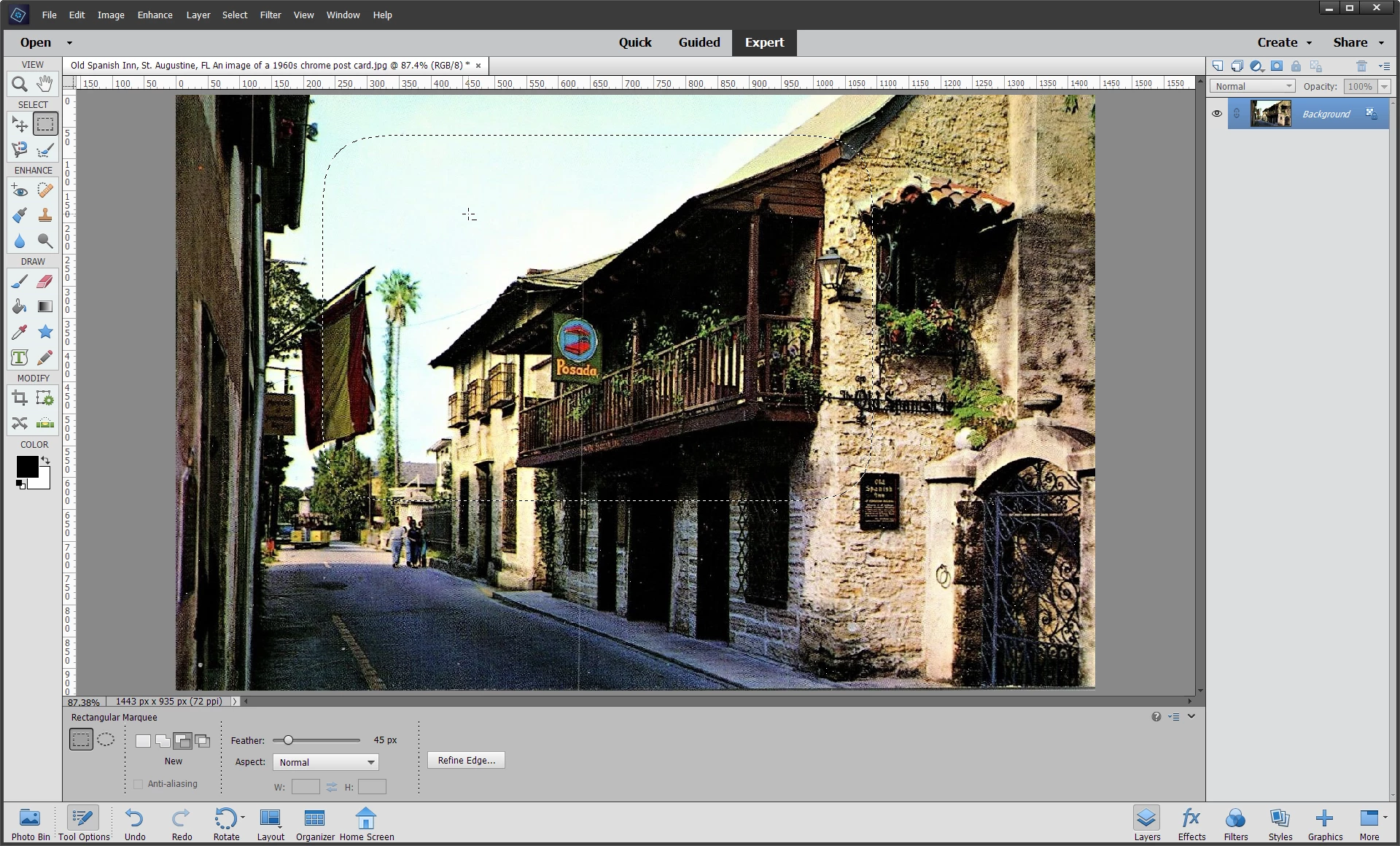Open the layer blend mode Normal dropdown
The image size is (1400, 846).
tap(1252, 86)
